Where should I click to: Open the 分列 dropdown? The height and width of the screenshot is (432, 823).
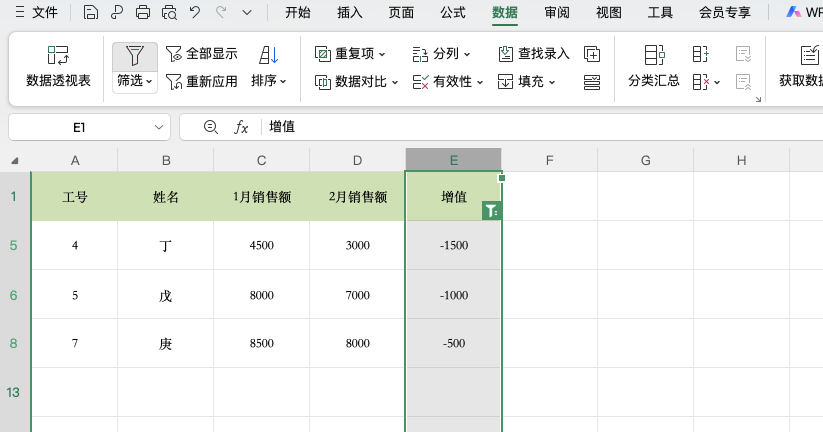(441, 54)
